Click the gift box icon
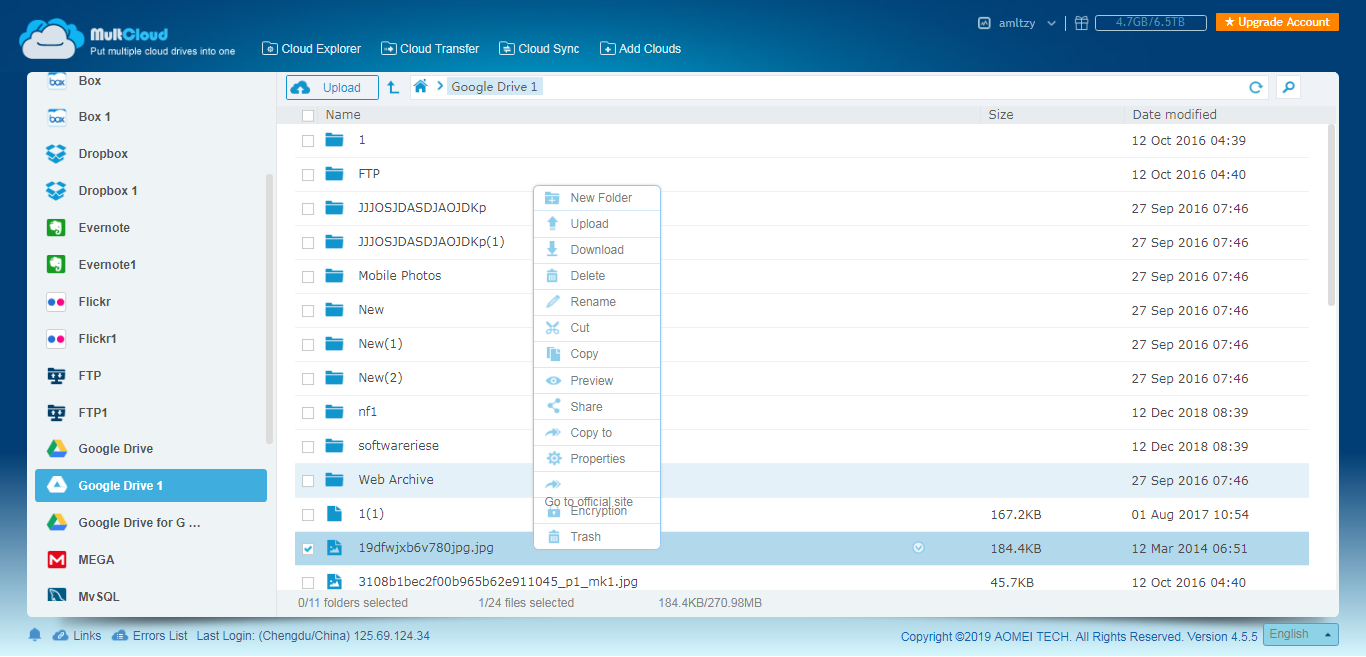The image size is (1366, 657). point(1081,23)
